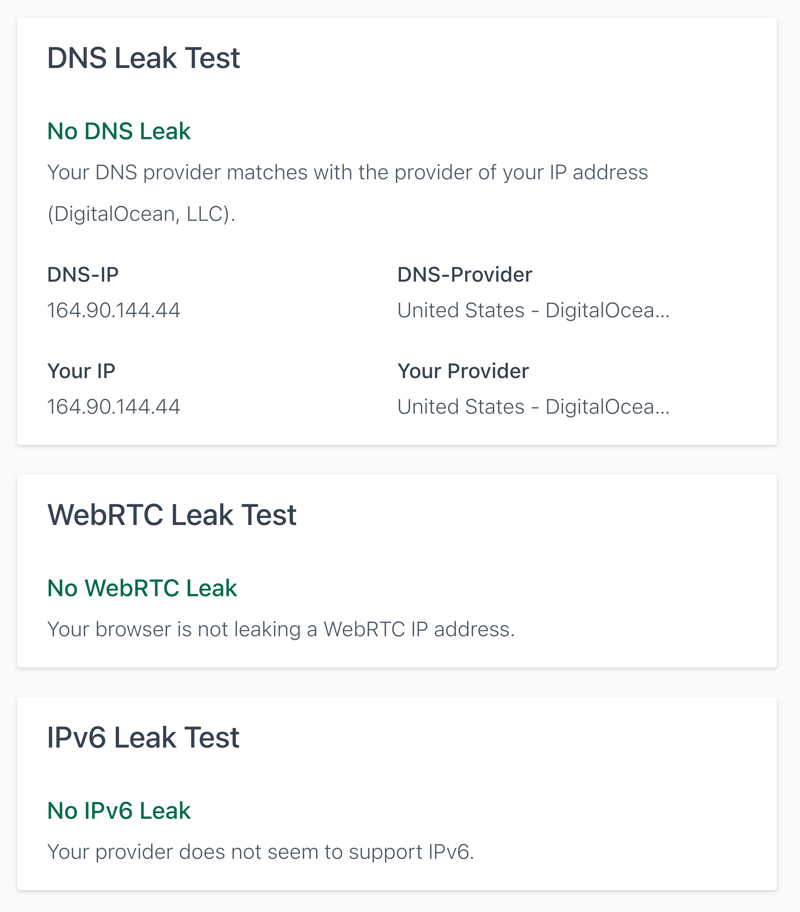
Task: Click provider does not support IPv6 message
Action: pyautogui.click(x=261, y=852)
